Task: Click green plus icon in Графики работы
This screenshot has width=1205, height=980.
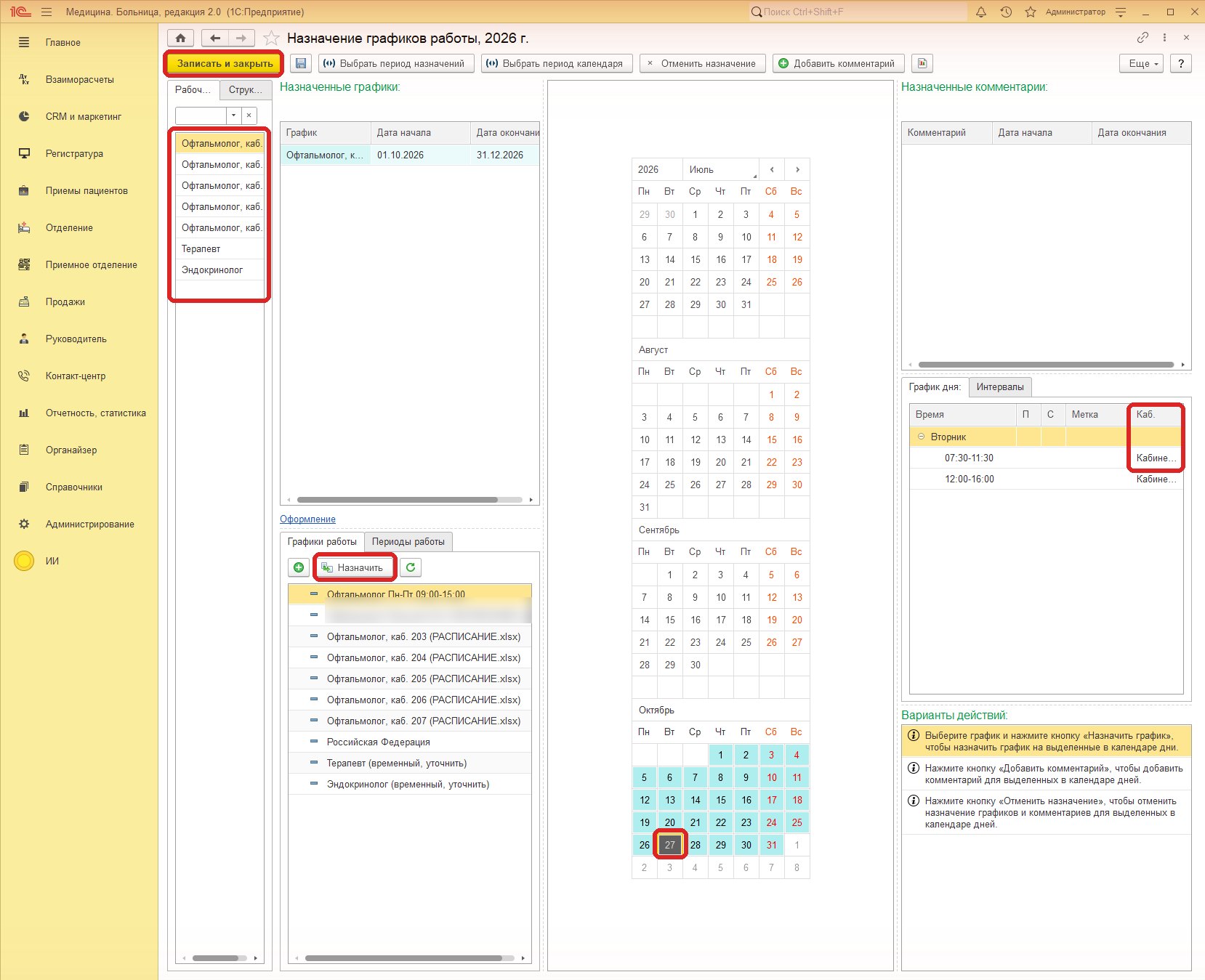Action: (x=299, y=567)
